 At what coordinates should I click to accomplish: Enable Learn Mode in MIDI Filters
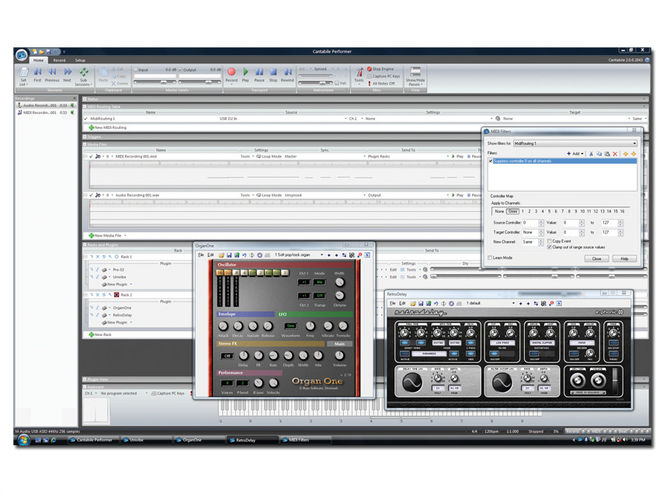490,257
